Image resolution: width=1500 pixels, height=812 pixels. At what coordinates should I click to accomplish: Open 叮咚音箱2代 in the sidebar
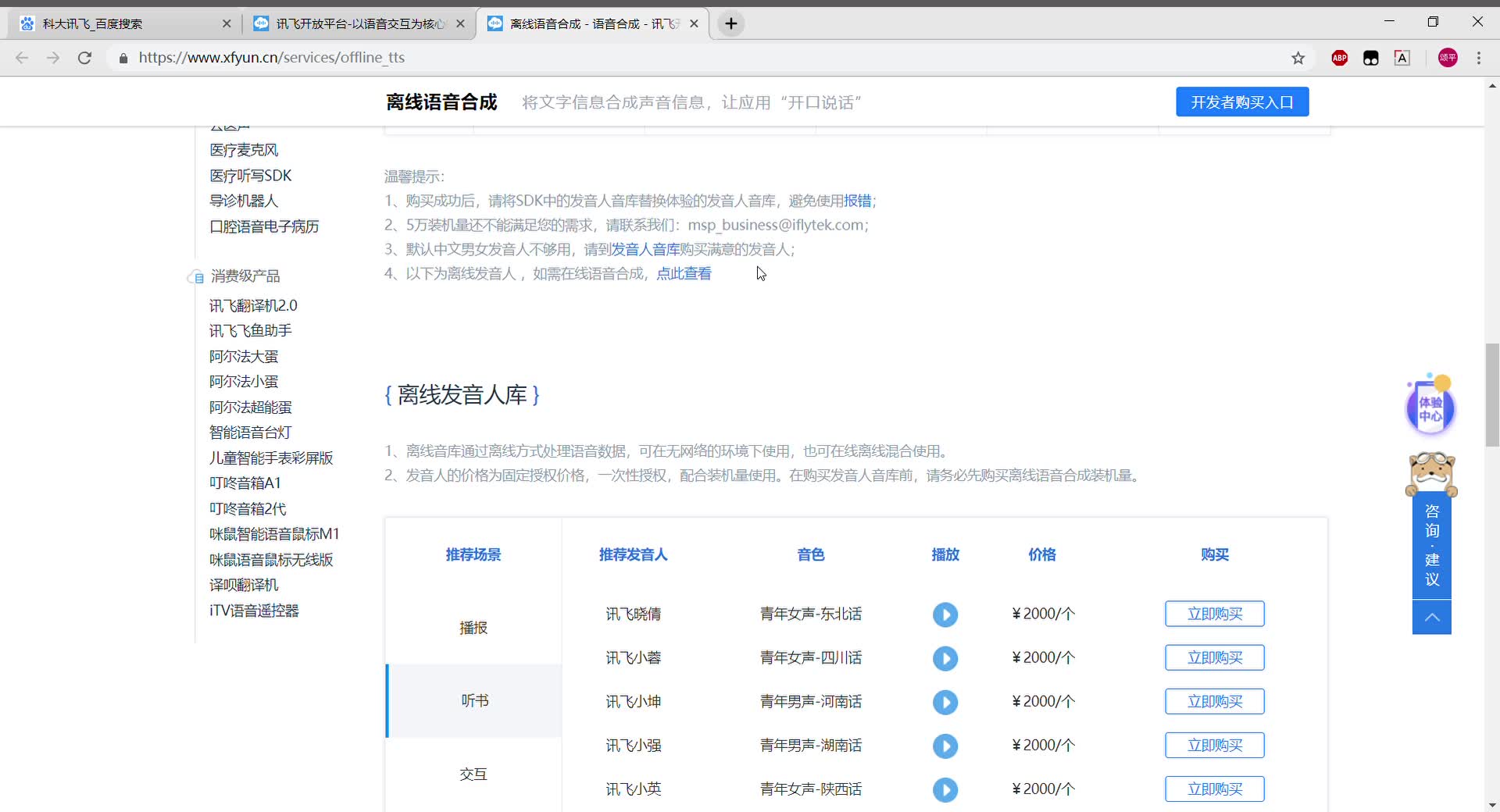pyautogui.click(x=248, y=508)
